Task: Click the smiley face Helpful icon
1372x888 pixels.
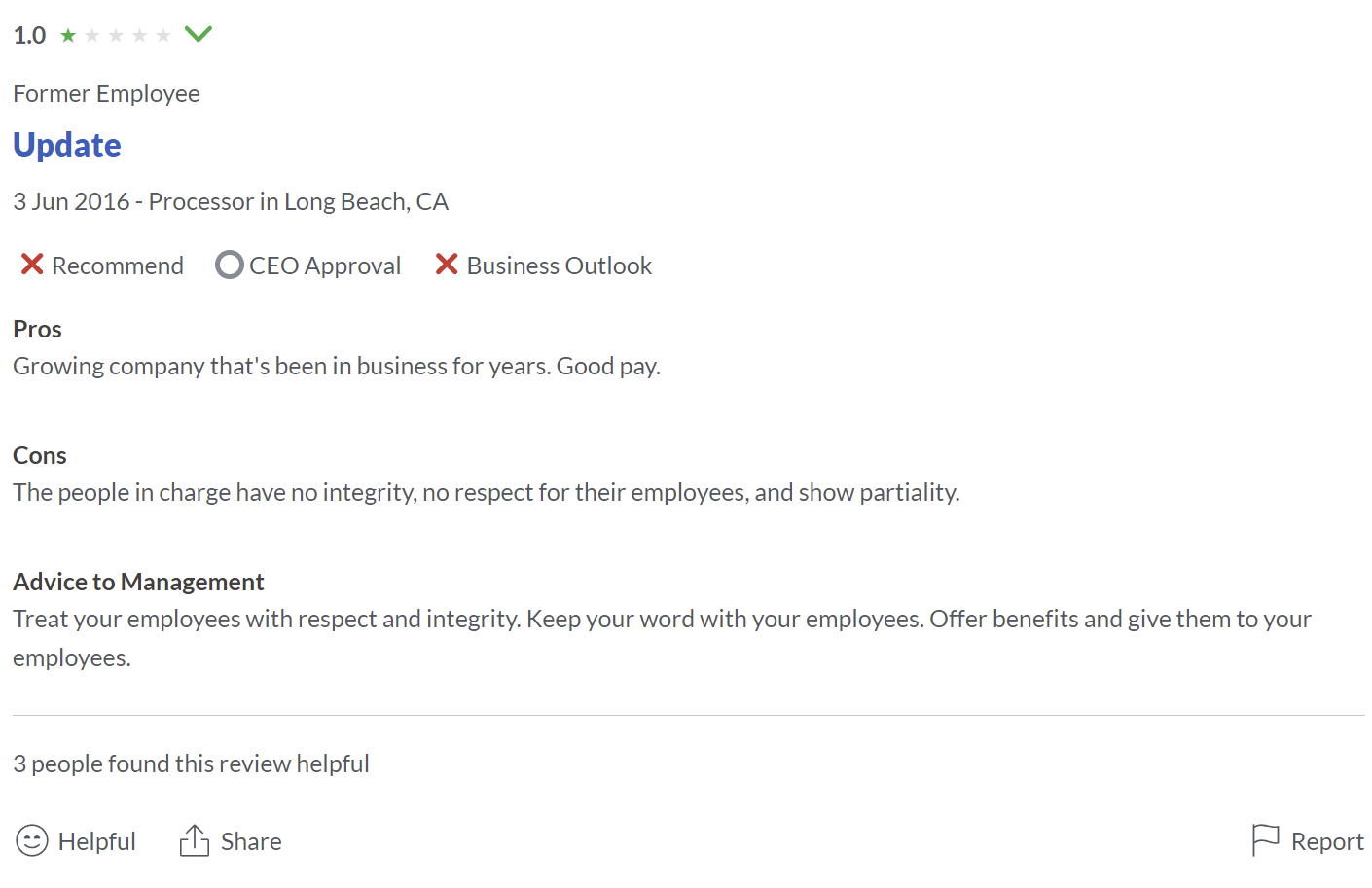Action: [32, 840]
